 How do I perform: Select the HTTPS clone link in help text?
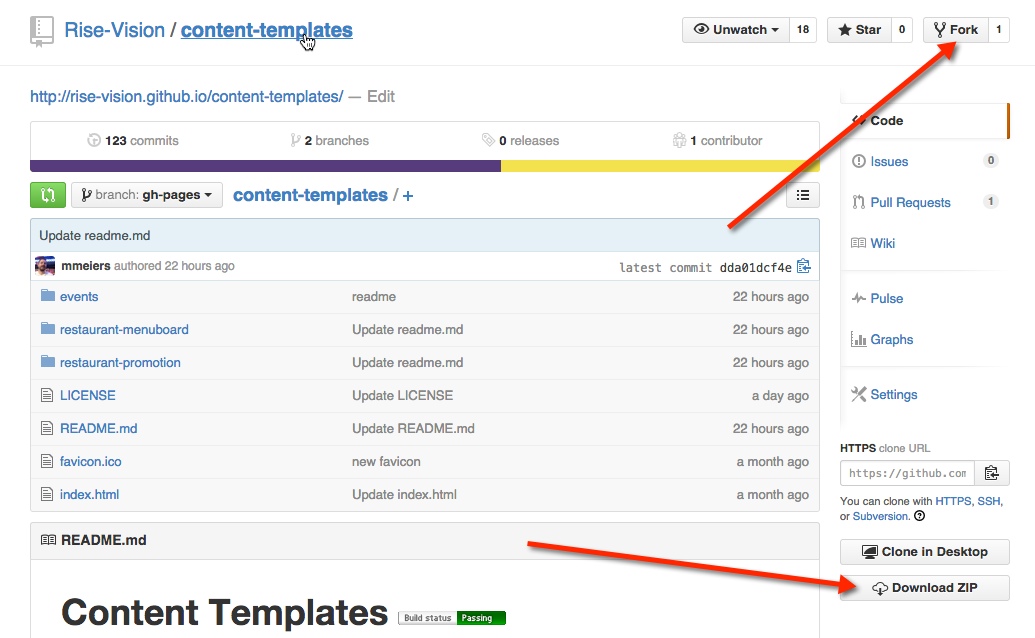(x=953, y=501)
